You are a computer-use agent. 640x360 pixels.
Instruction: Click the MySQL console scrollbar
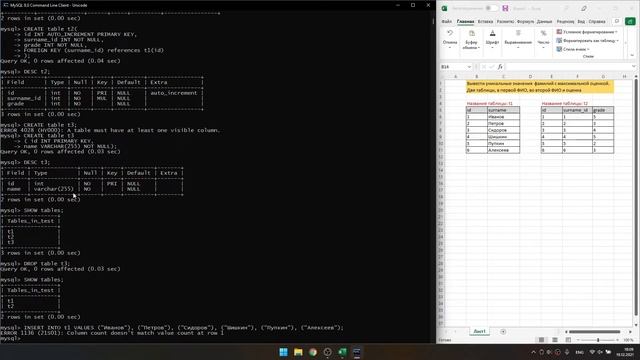(x=433, y=20)
